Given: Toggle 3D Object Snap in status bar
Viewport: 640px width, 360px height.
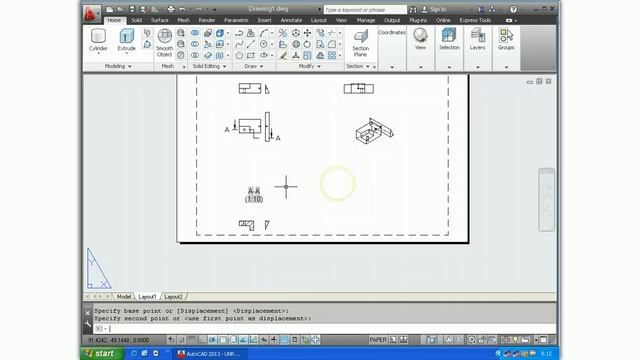Looking at the screenshot, I should pos(233,340).
